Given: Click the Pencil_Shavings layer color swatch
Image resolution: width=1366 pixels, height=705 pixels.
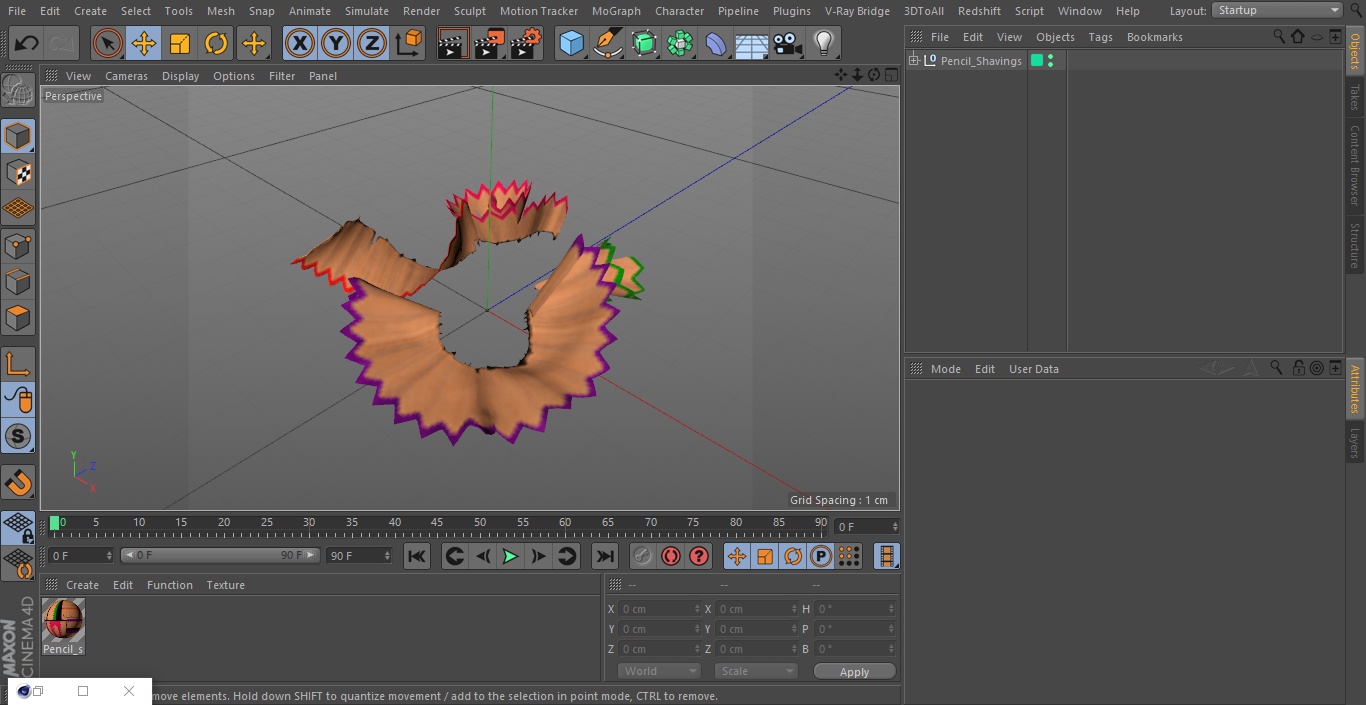Looking at the screenshot, I should pyautogui.click(x=1037, y=61).
